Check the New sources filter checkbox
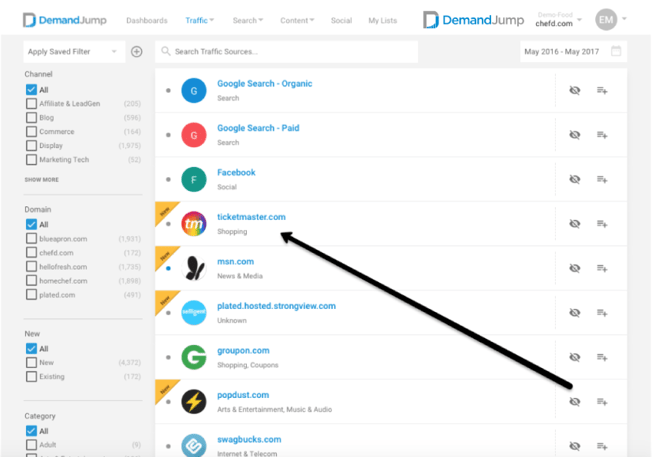The image size is (652, 457). pyautogui.click(x=31, y=363)
